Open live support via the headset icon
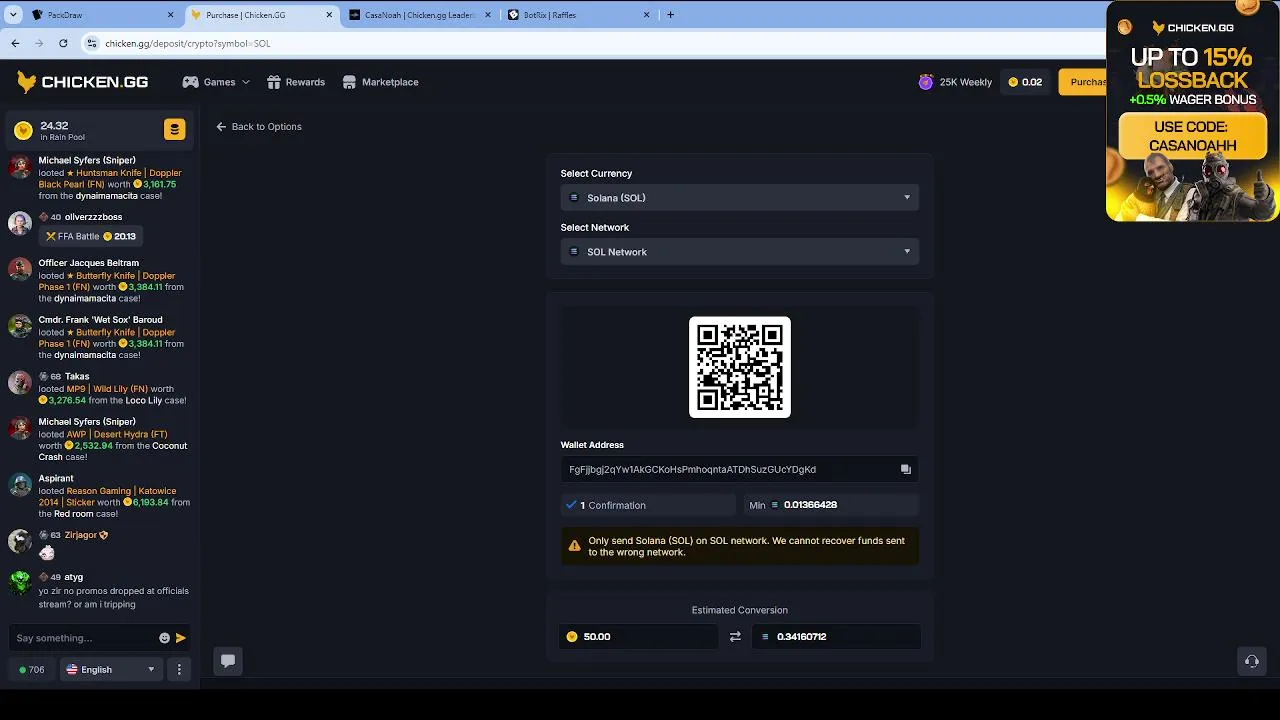This screenshot has width=1280, height=720. pos(1251,661)
